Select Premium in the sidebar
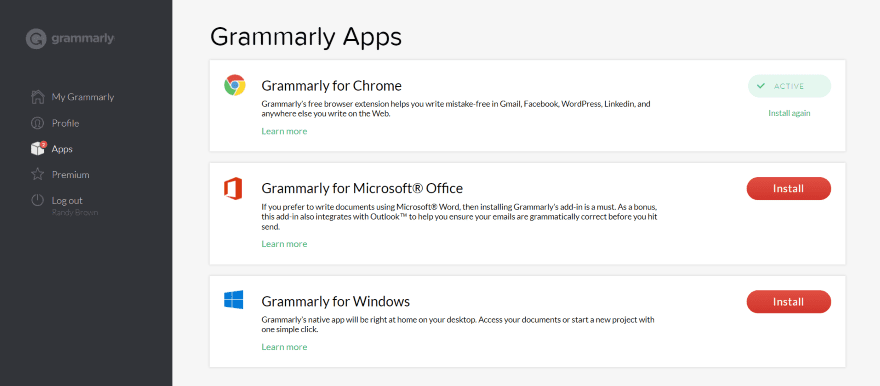 [x=71, y=174]
